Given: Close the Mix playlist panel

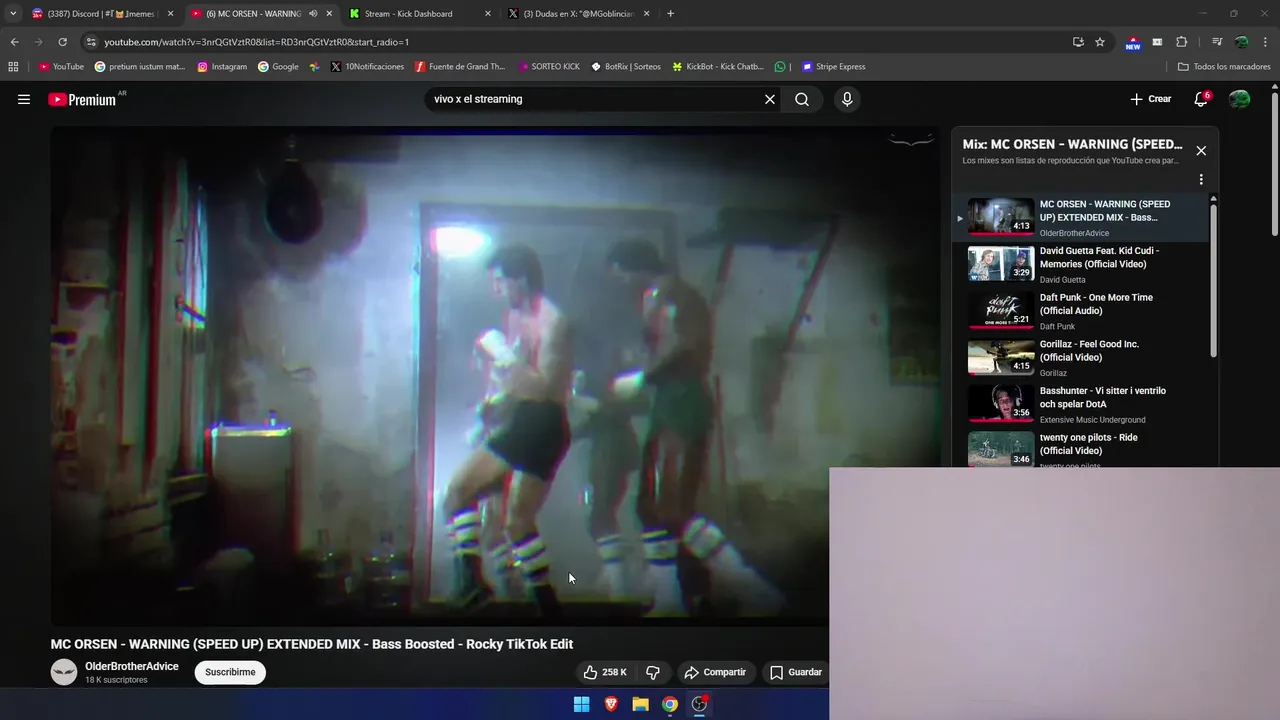Looking at the screenshot, I should pyautogui.click(x=1201, y=151).
